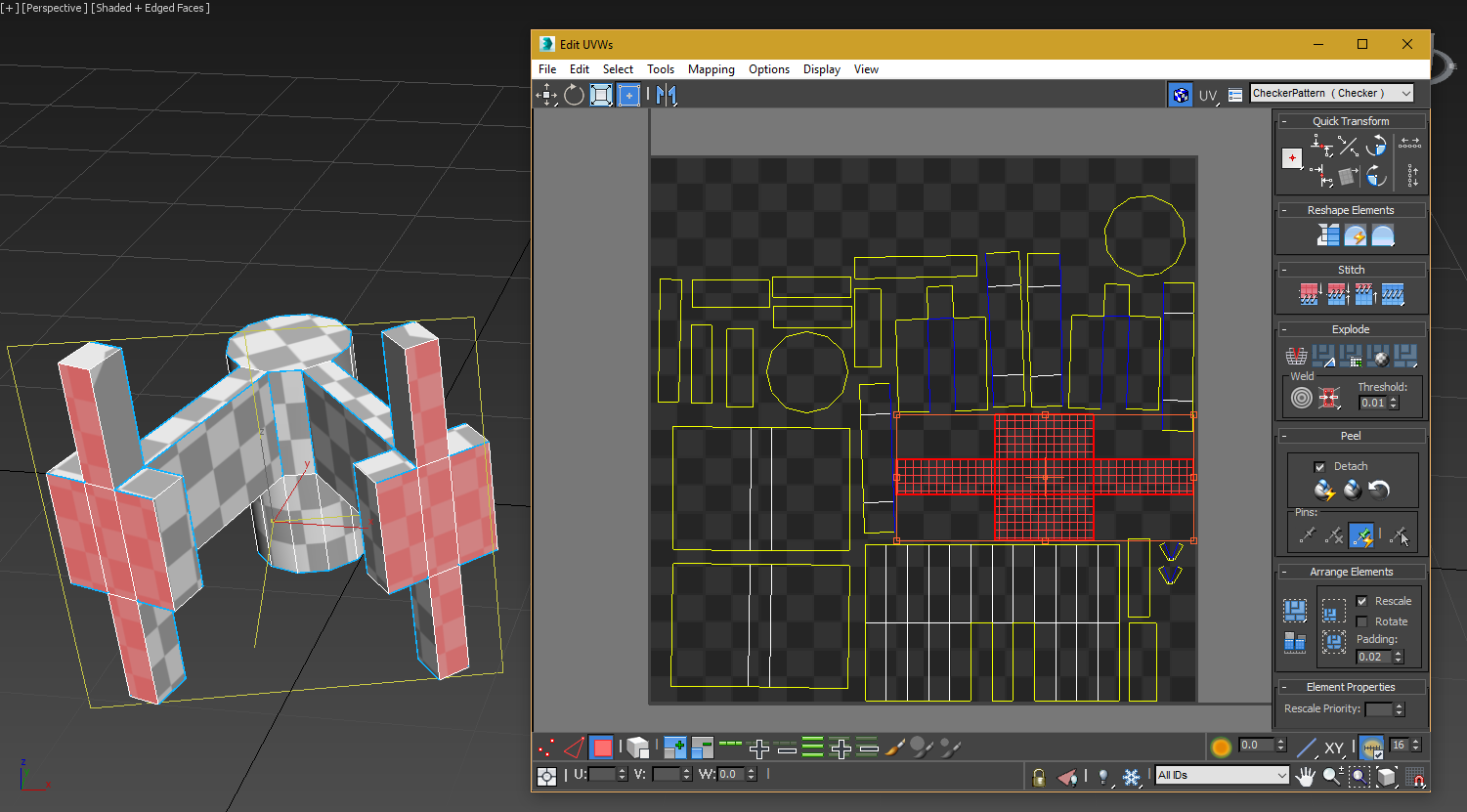1467x812 pixels.
Task: Disable the Rescale checkbox
Action: click(x=1361, y=601)
